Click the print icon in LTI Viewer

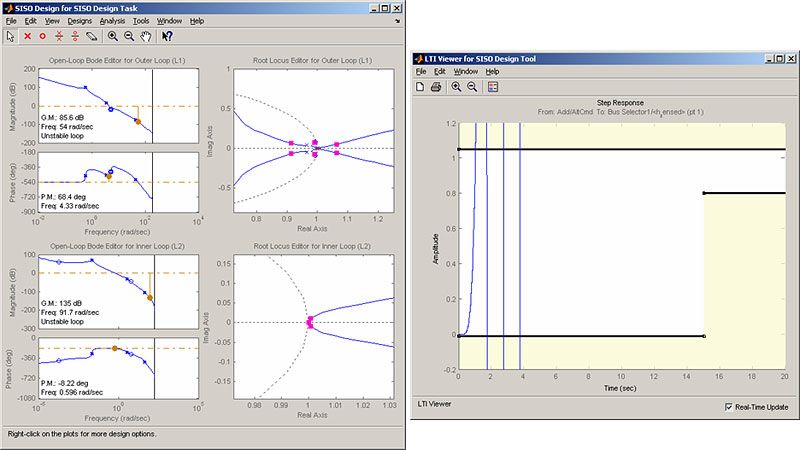tap(436, 87)
